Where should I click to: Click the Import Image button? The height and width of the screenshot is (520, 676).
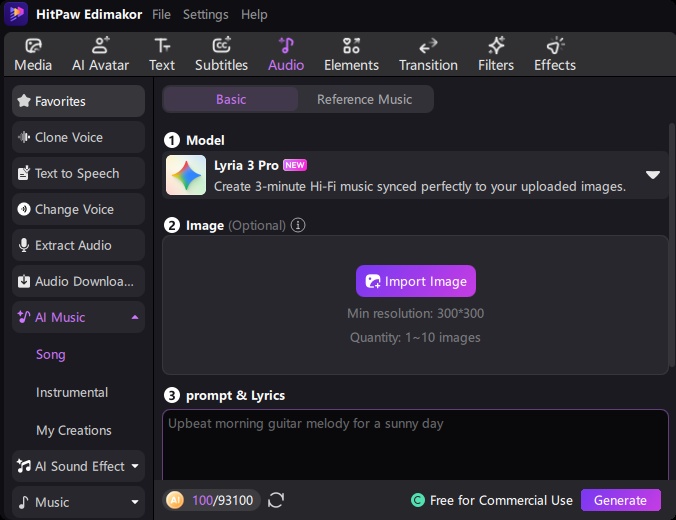(416, 281)
